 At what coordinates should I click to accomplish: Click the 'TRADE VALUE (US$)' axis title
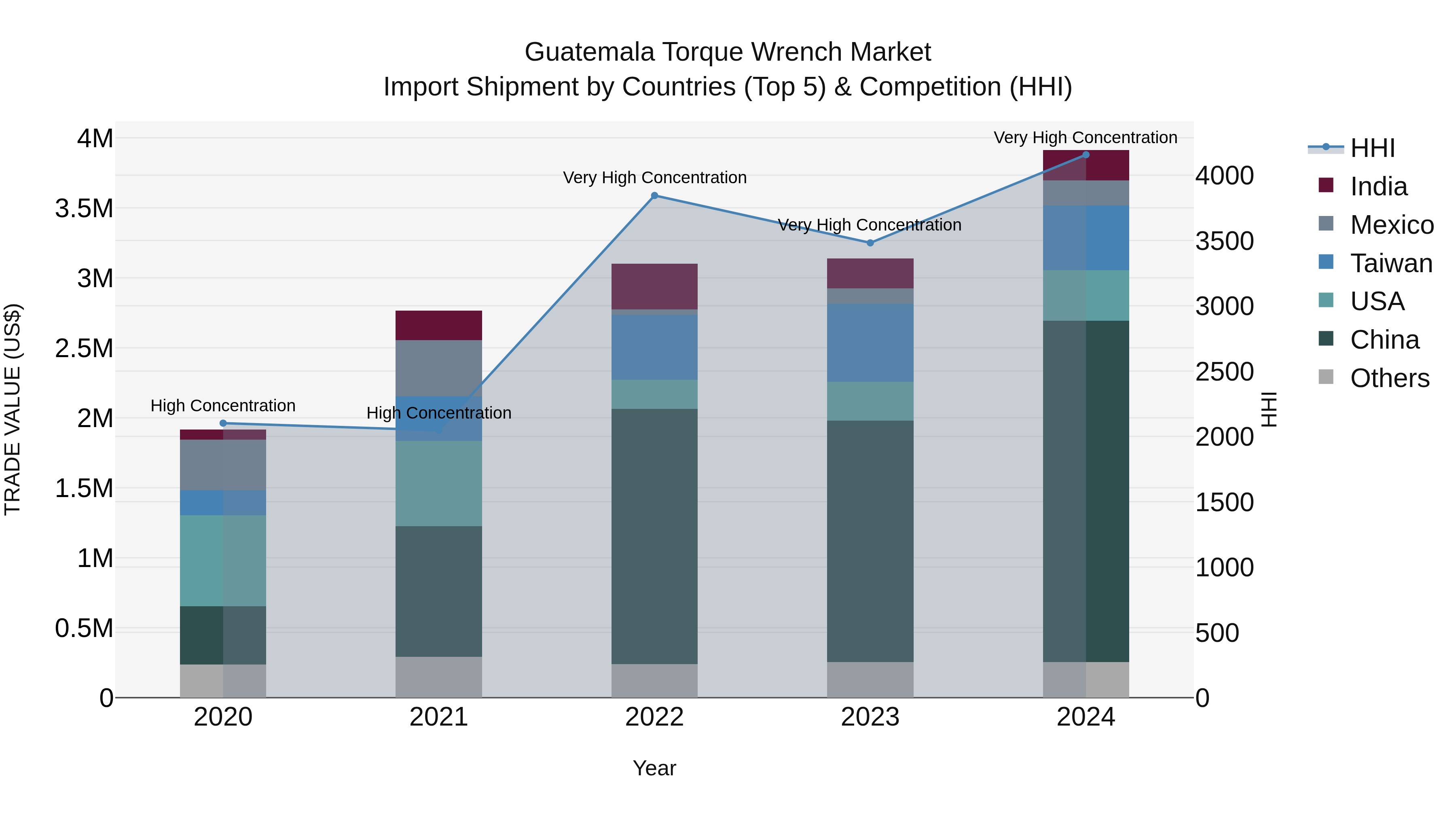(x=13, y=409)
